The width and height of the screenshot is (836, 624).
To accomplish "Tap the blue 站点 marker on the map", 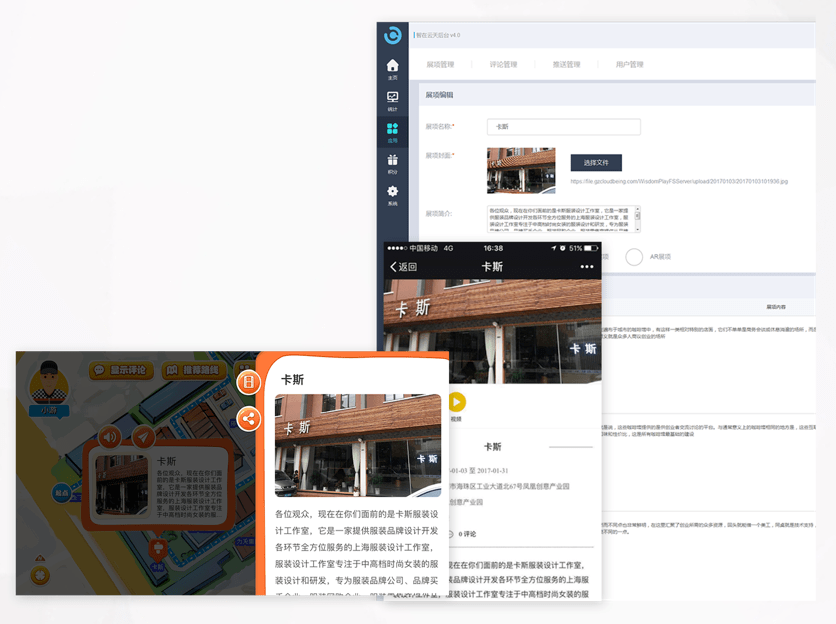I will pyautogui.click(x=62, y=493).
